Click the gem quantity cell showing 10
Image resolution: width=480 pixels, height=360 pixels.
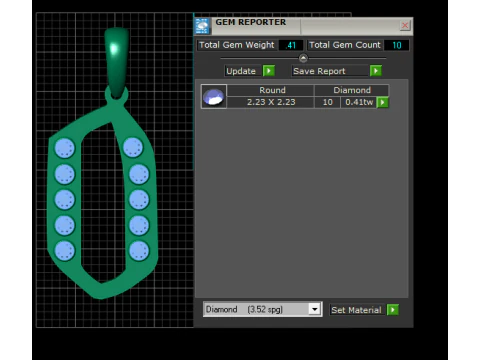(327, 102)
